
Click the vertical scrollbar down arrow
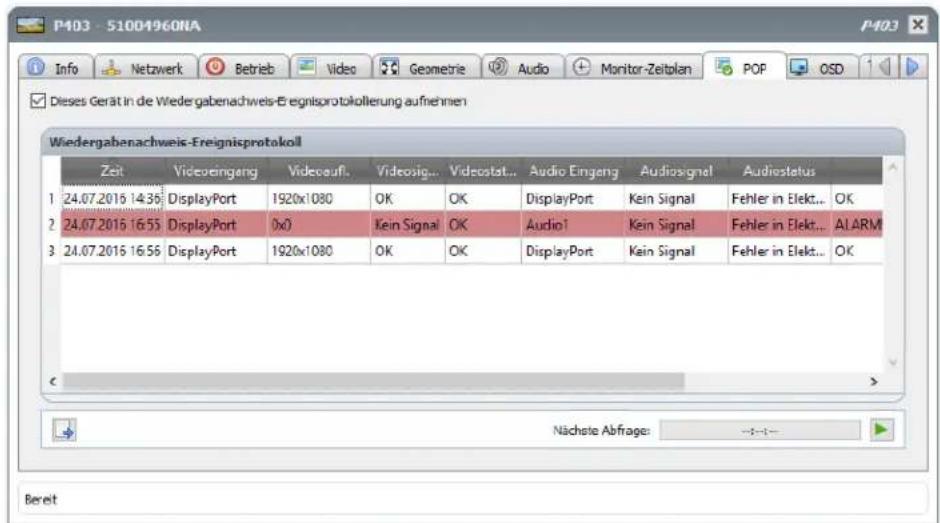[x=893, y=362]
